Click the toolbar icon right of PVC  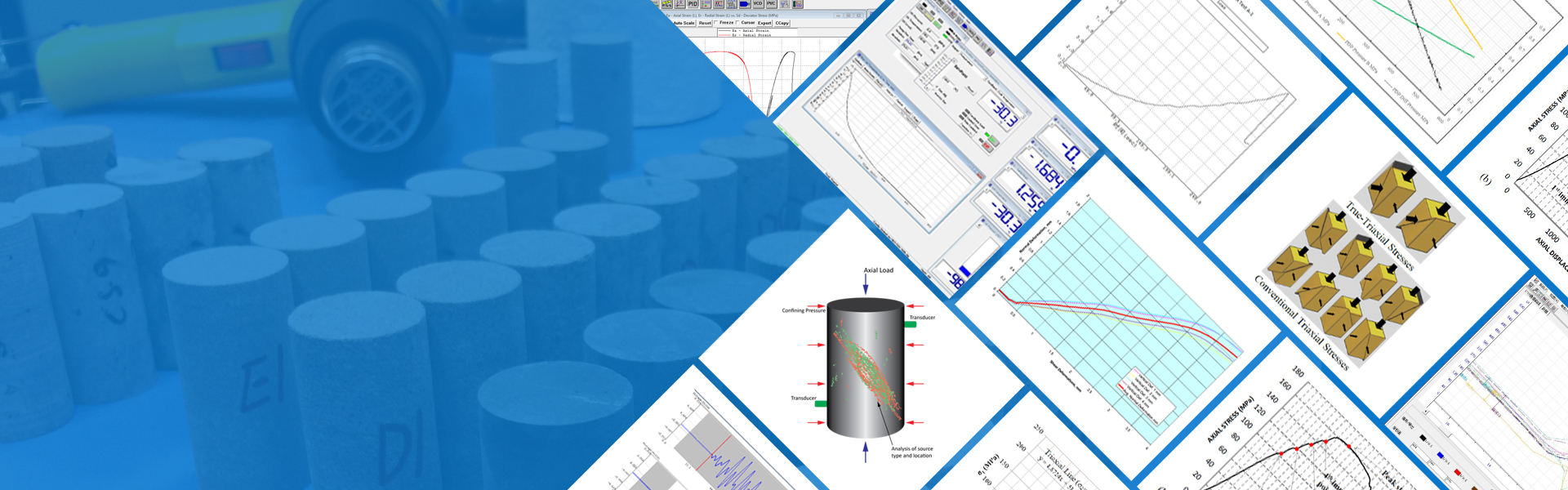click(784, 4)
